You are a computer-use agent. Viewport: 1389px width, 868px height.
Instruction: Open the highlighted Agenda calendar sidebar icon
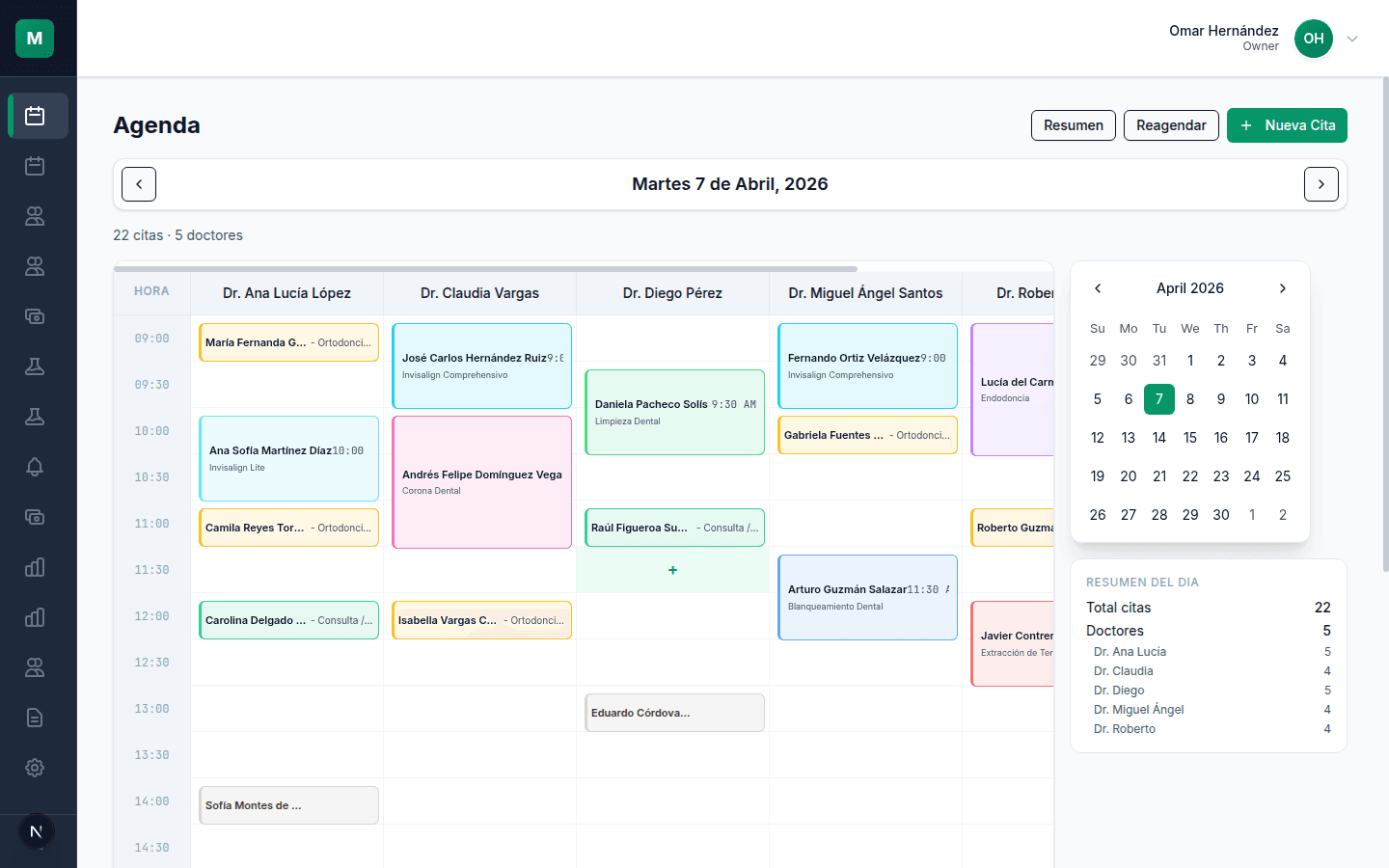35,116
